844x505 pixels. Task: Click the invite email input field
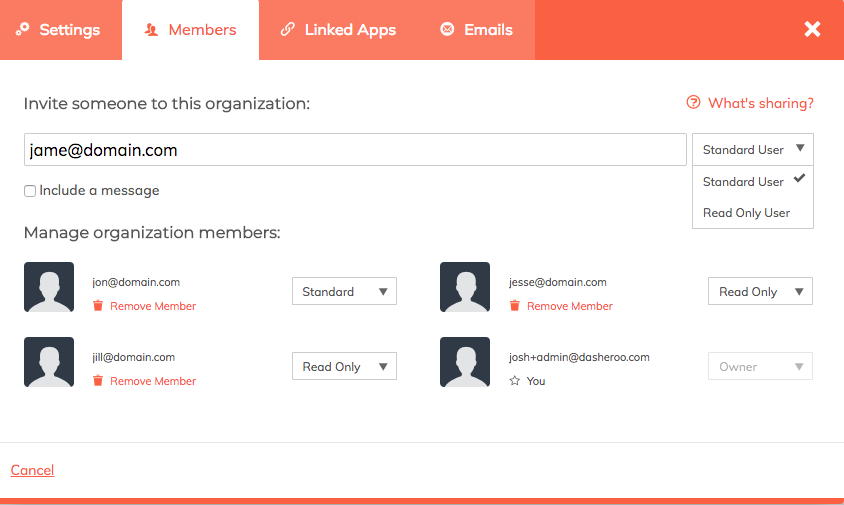[355, 150]
